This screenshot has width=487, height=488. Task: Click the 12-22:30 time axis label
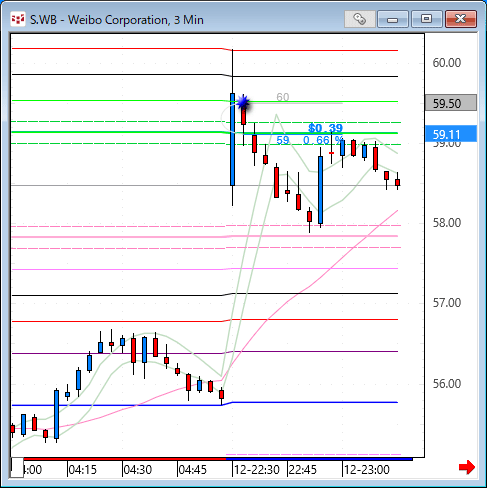[257, 470]
